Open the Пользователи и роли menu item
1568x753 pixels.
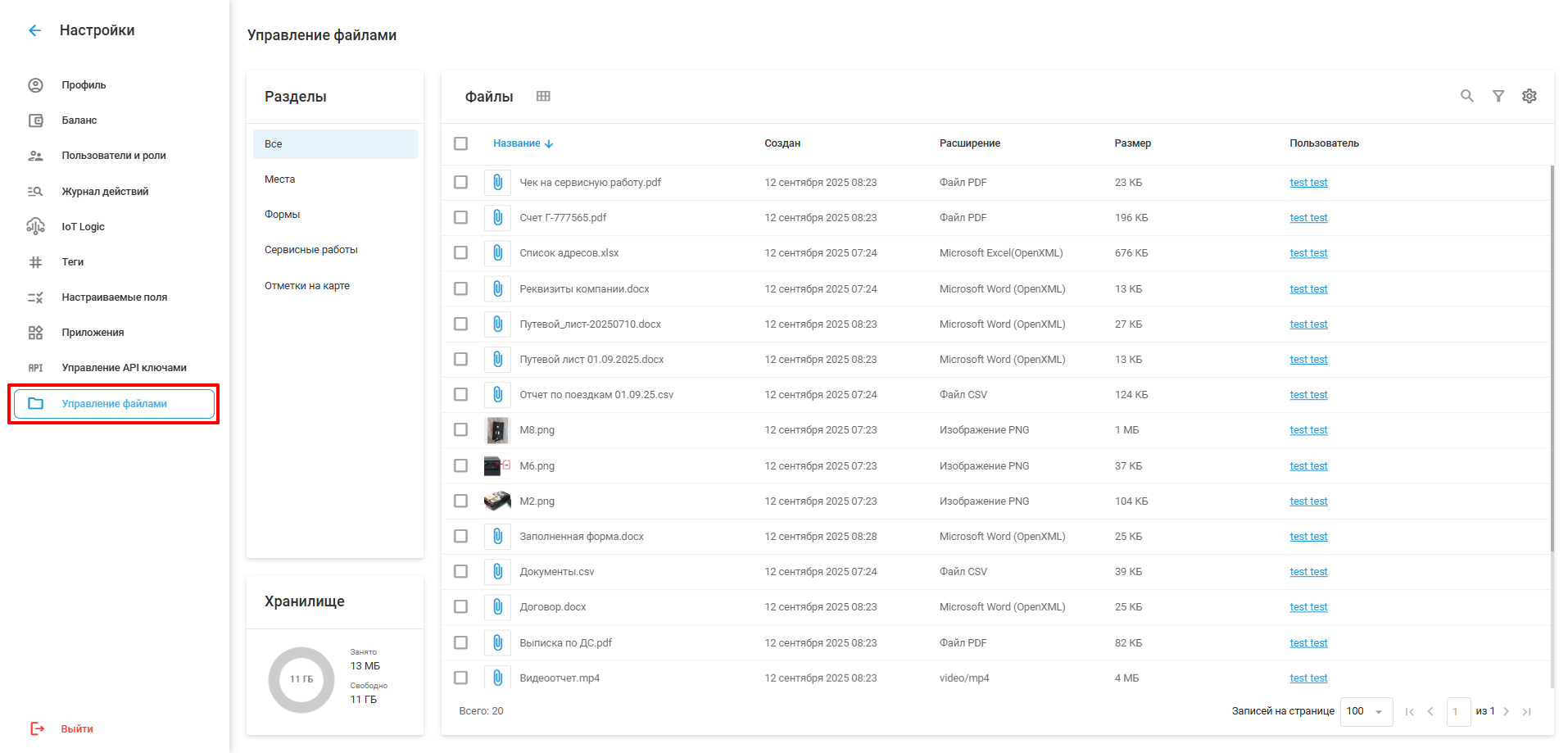pyautogui.click(x=114, y=156)
